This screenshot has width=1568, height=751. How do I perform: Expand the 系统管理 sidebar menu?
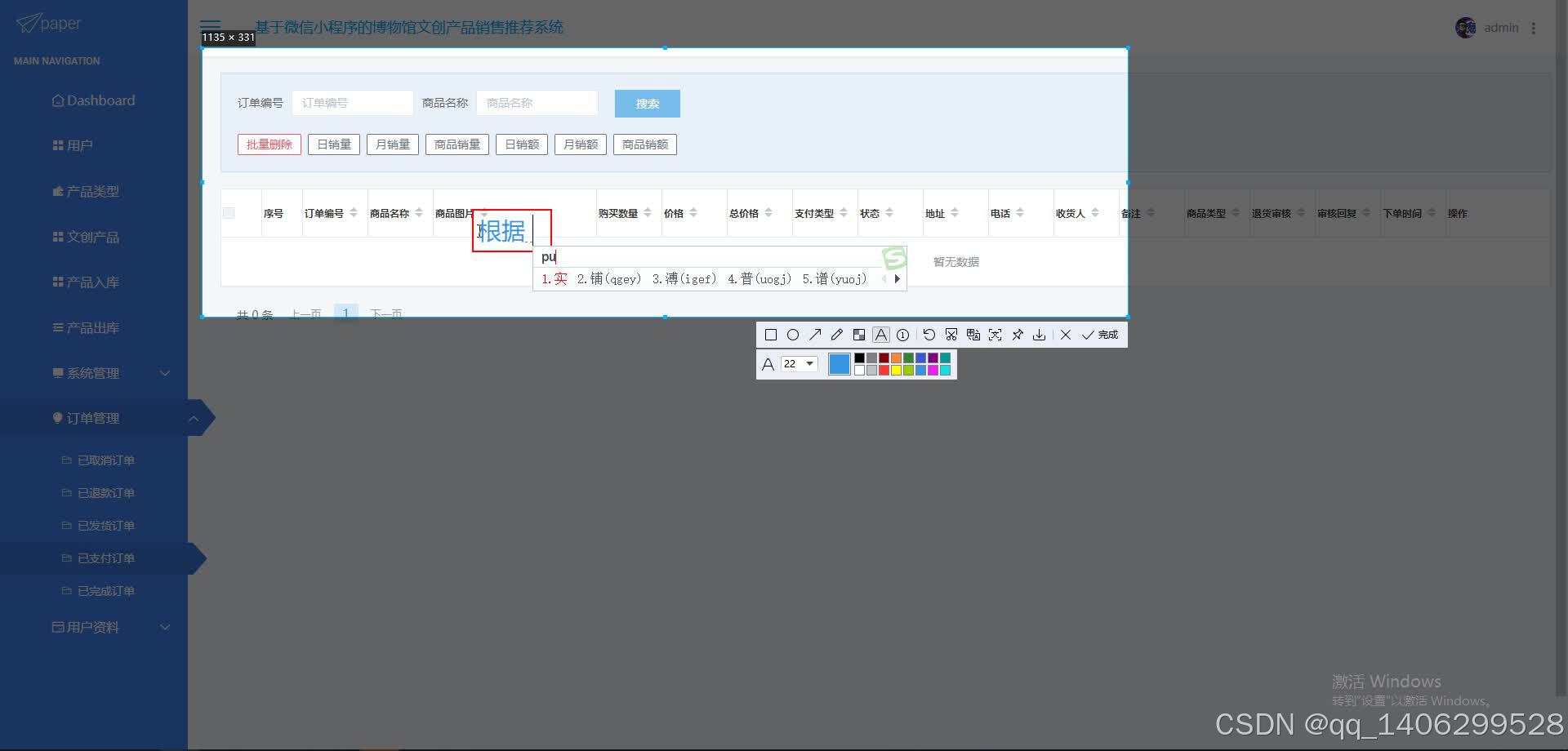coord(94,373)
